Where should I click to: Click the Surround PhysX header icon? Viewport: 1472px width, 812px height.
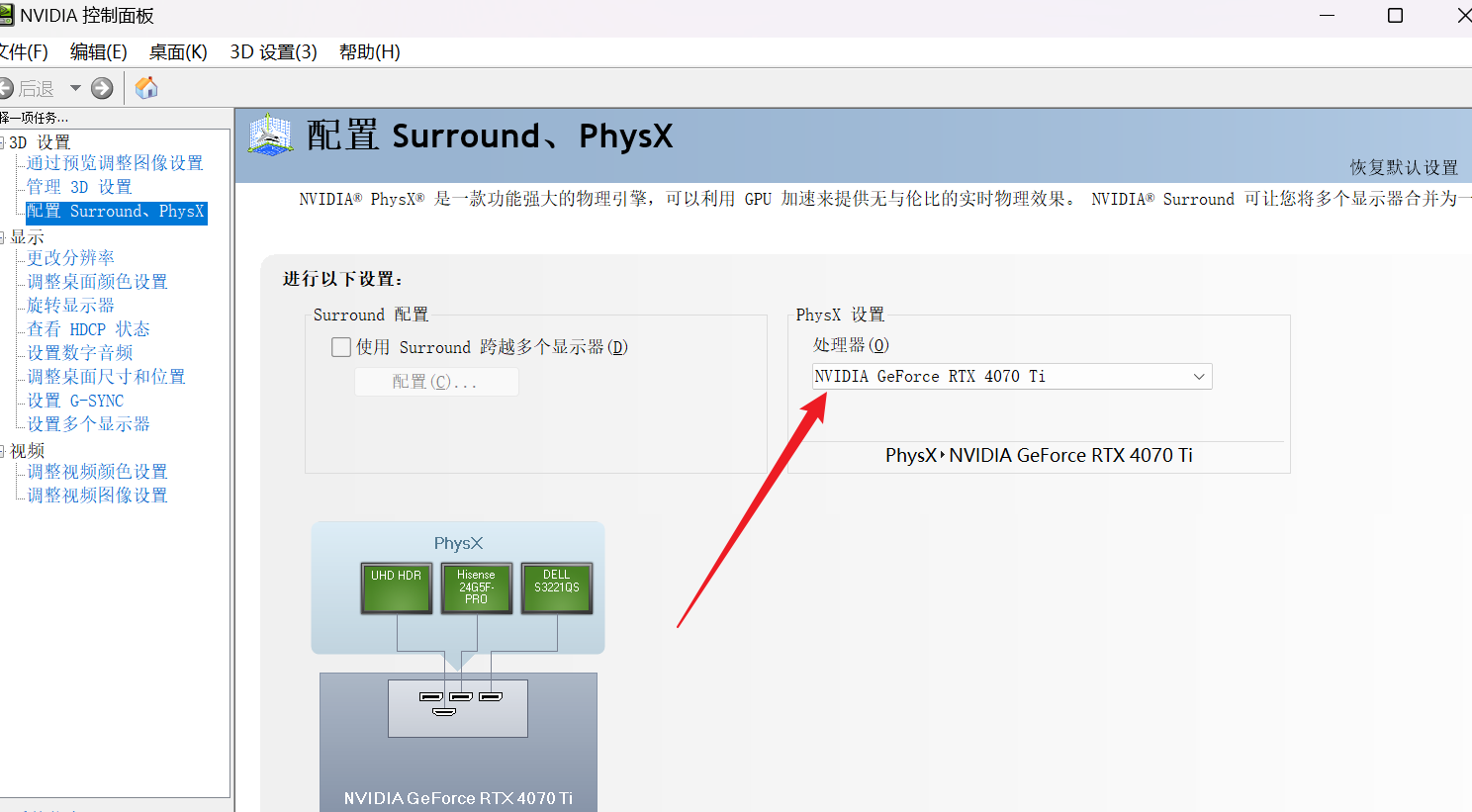pos(270,135)
